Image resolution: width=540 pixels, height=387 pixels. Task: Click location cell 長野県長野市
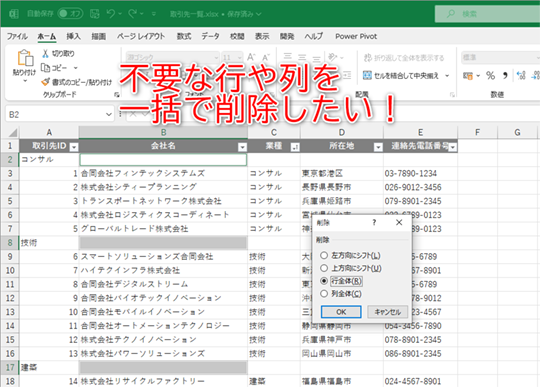click(342, 187)
